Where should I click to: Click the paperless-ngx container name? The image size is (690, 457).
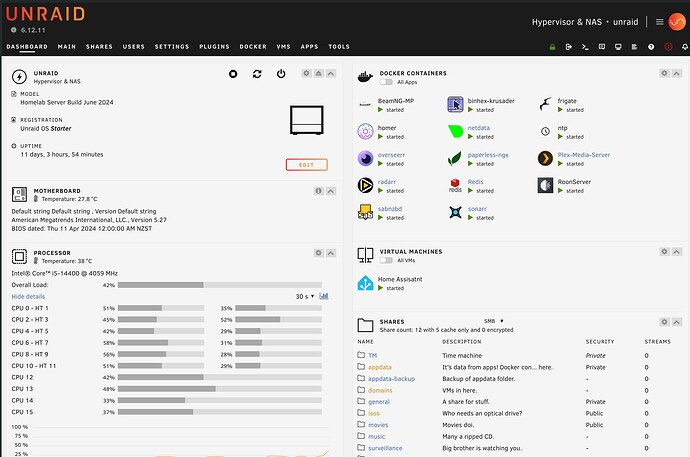tap(488, 155)
